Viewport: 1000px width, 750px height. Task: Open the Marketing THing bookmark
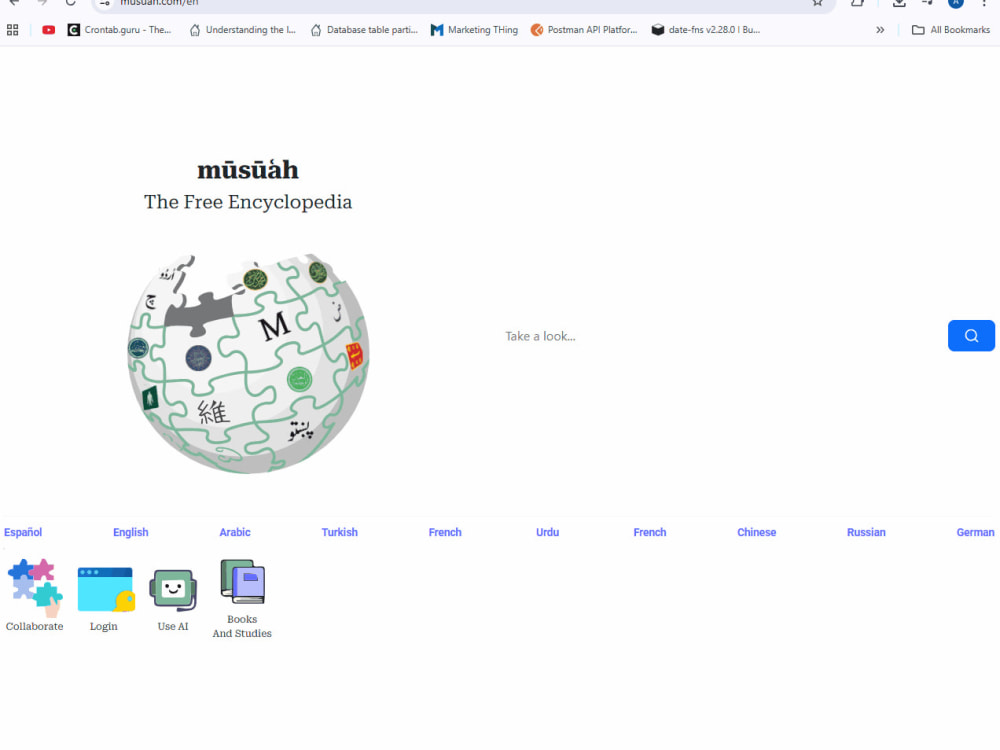coord(474,30)
